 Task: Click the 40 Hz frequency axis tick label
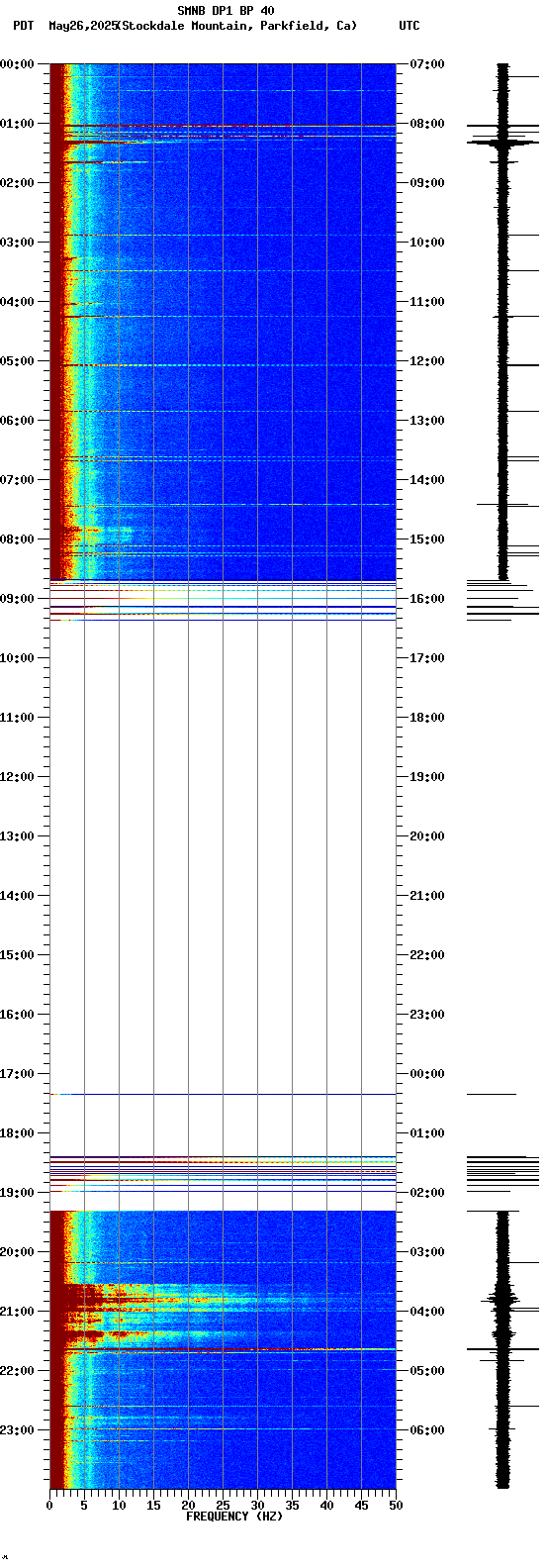click(326, 1506)
